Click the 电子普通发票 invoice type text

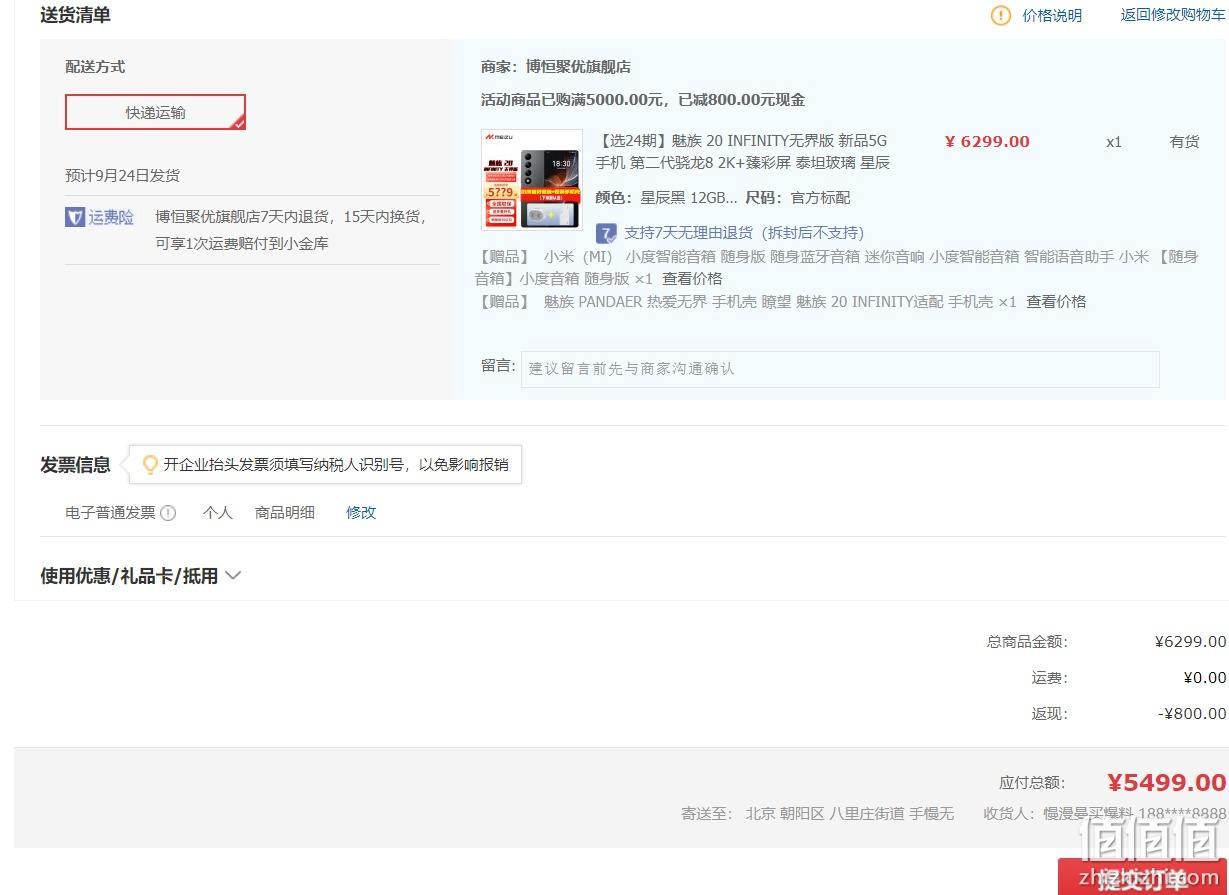click(110, 513)
